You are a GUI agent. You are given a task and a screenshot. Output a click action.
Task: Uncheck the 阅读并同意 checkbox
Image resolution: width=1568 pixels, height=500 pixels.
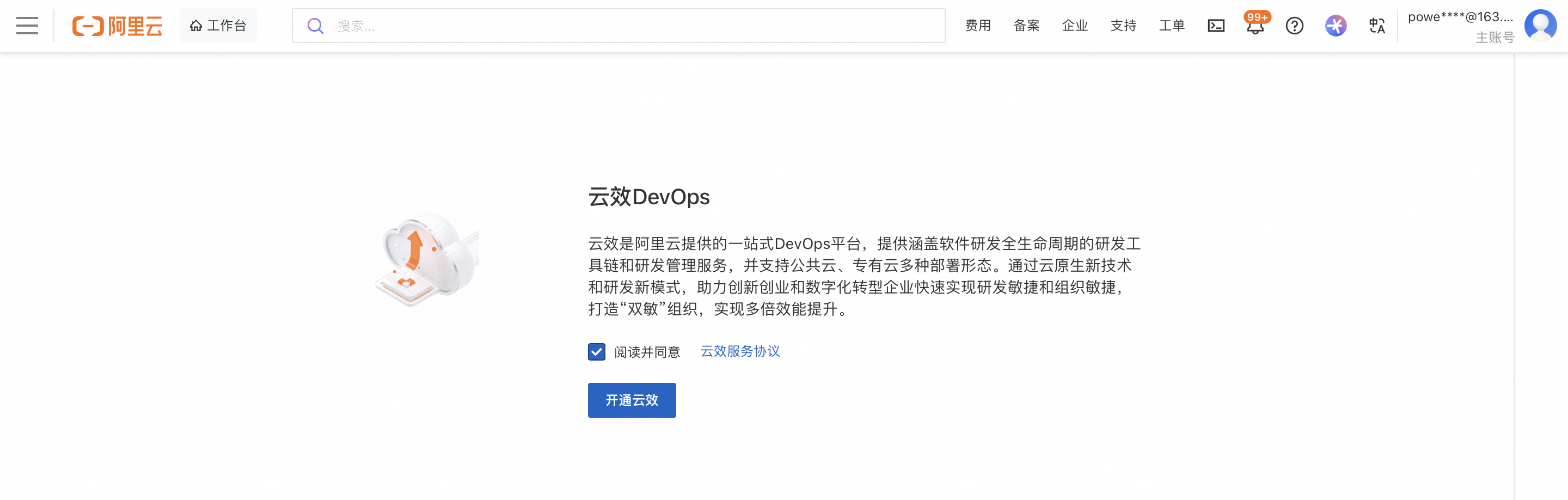tap(597, 352)
